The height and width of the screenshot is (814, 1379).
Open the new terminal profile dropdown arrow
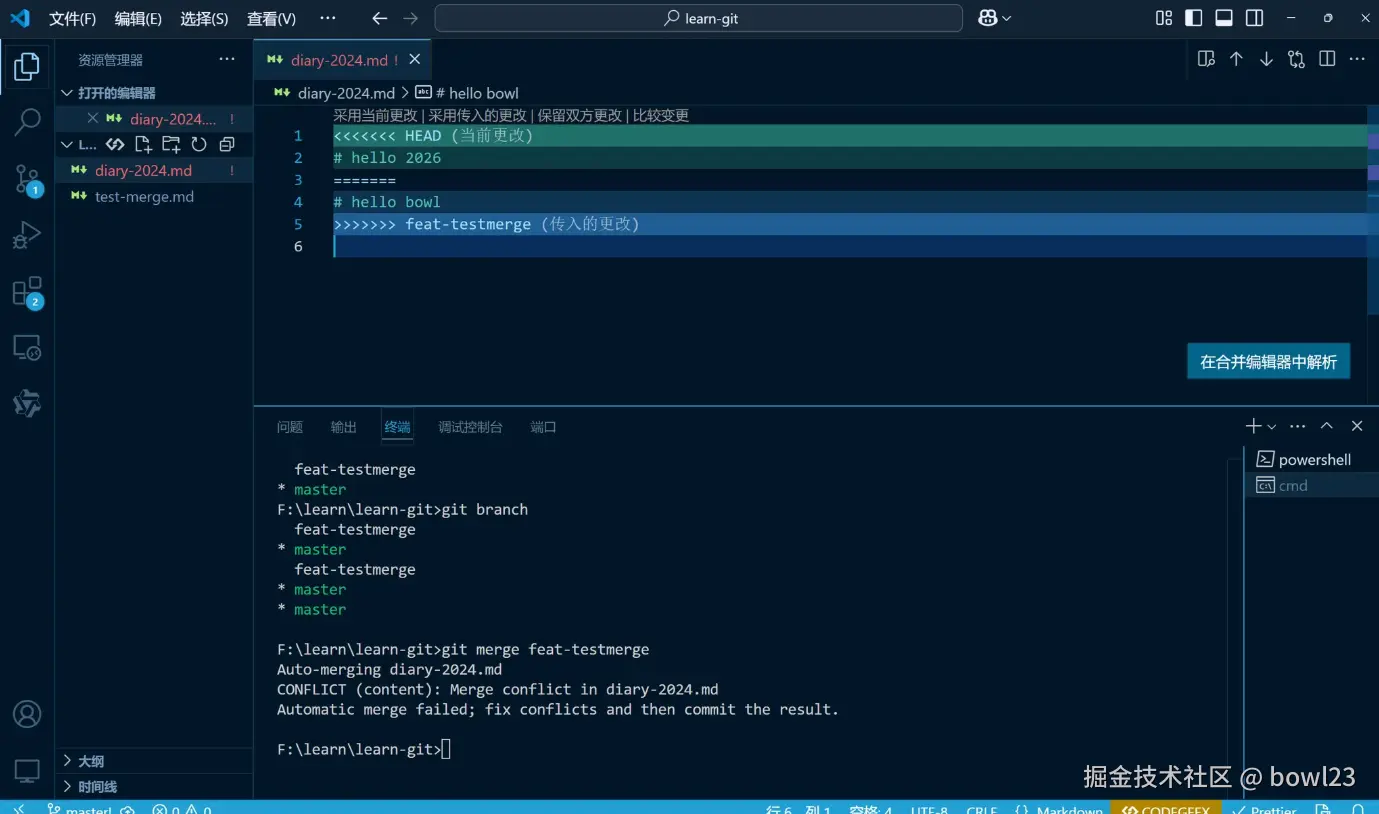point(1272,427)
